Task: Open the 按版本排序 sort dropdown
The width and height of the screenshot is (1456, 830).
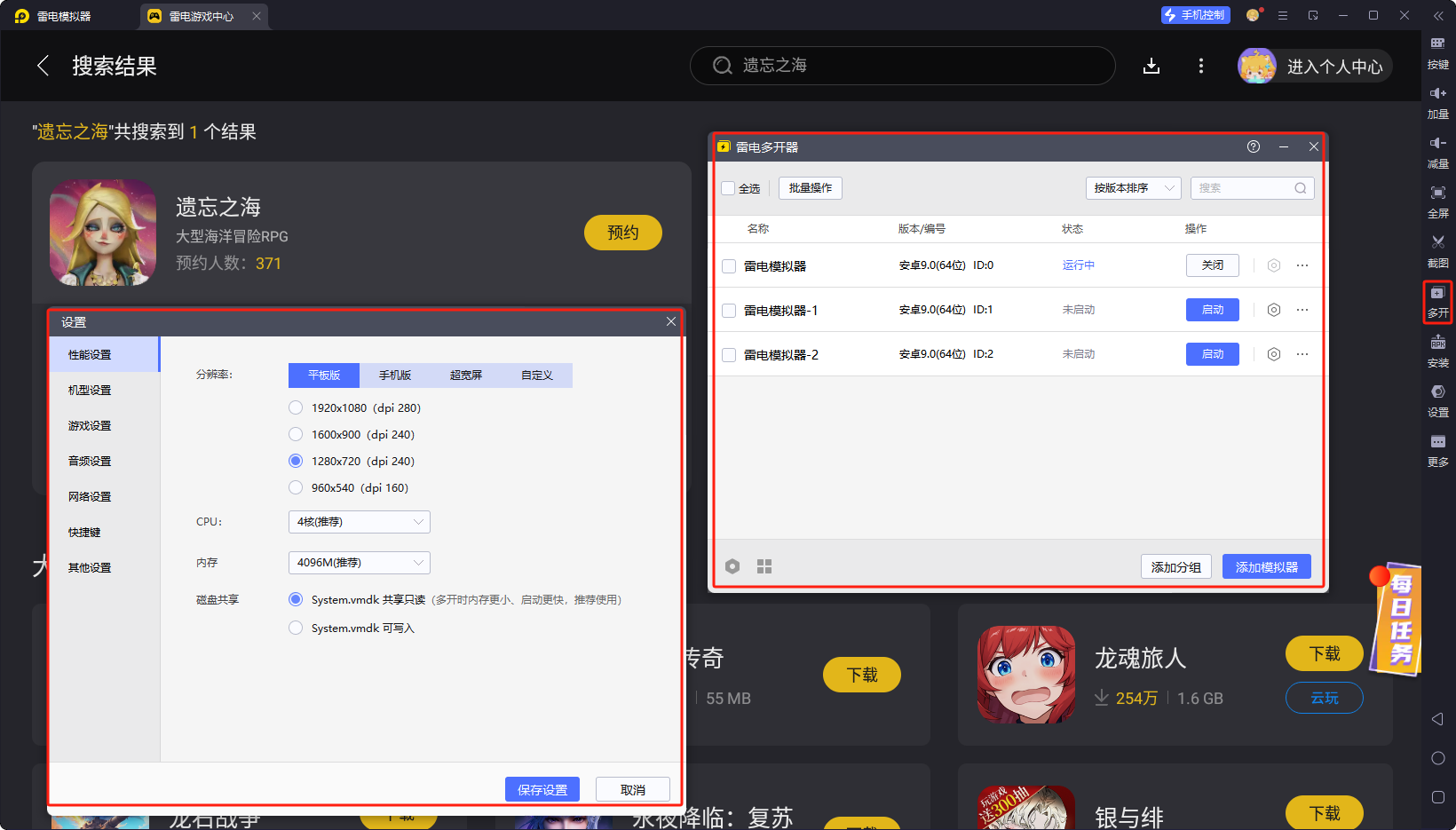Action: pyautogui.click(x=1133, y=187)
